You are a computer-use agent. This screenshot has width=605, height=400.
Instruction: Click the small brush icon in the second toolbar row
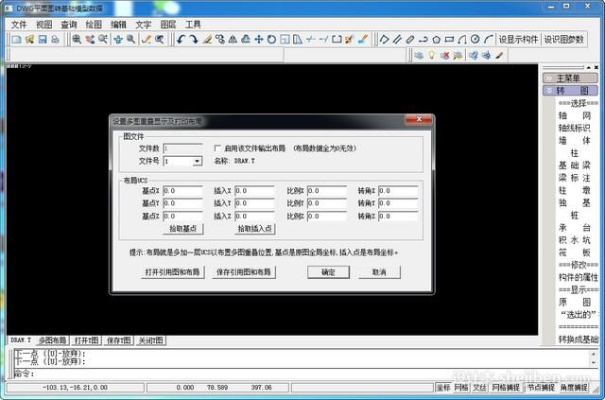click(x=500, y=56)
